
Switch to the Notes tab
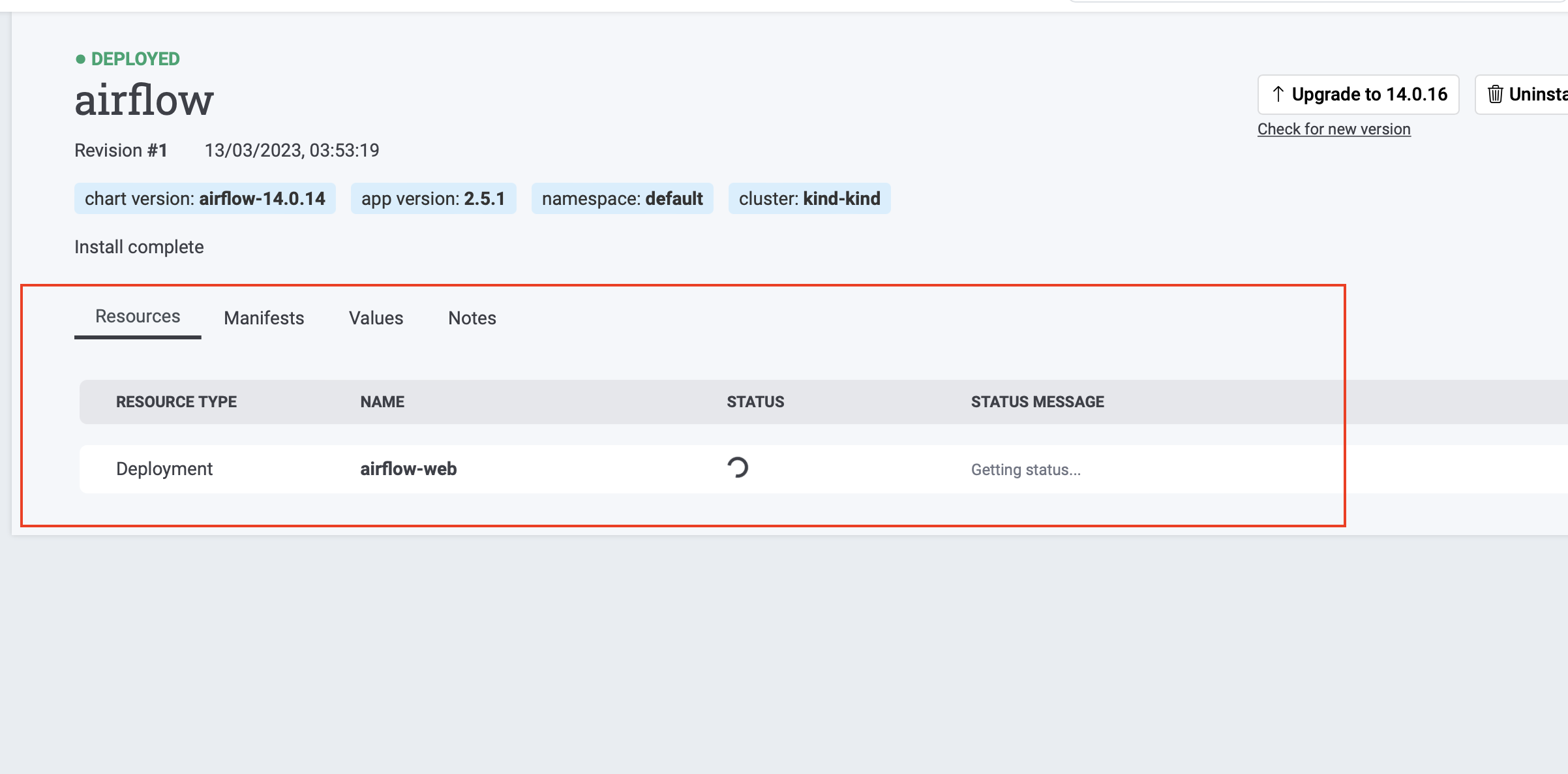(472, 318)
